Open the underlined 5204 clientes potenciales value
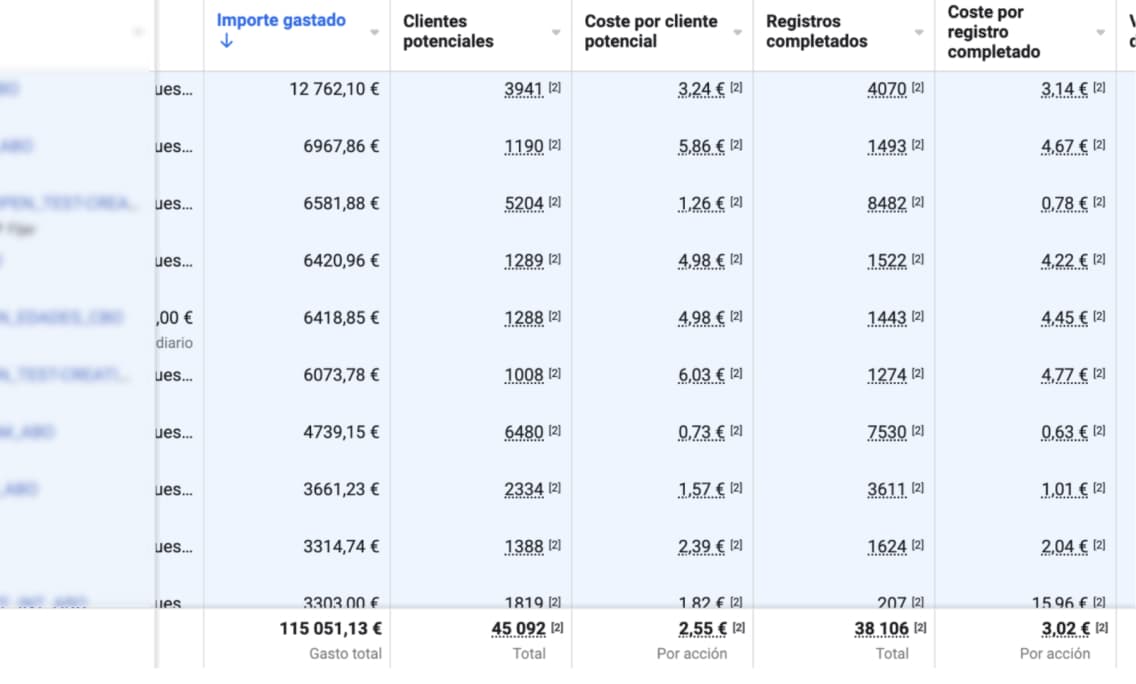1136x684 pixels. [524, 203]
